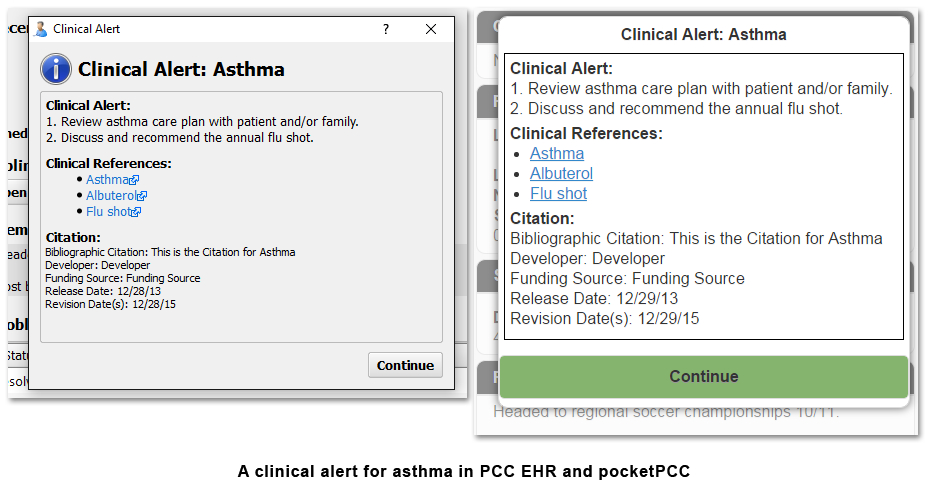Click the Clinical Alert window title bar text
928x502 pixels.
[86, 29]
